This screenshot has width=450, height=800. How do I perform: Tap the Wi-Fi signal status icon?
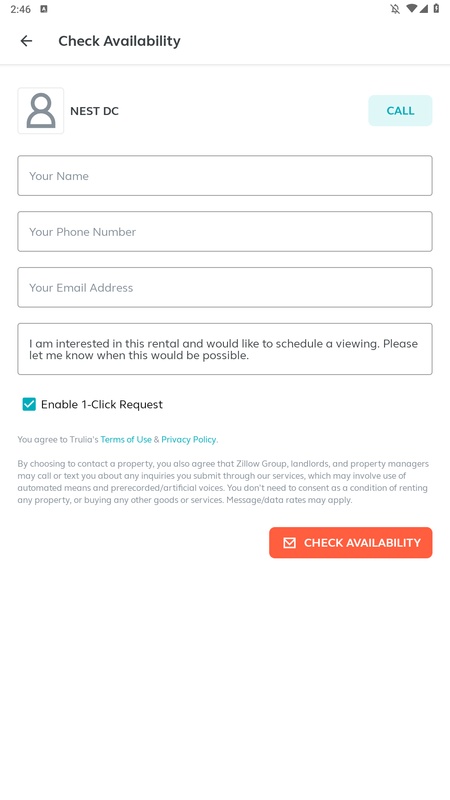[411, 9]
